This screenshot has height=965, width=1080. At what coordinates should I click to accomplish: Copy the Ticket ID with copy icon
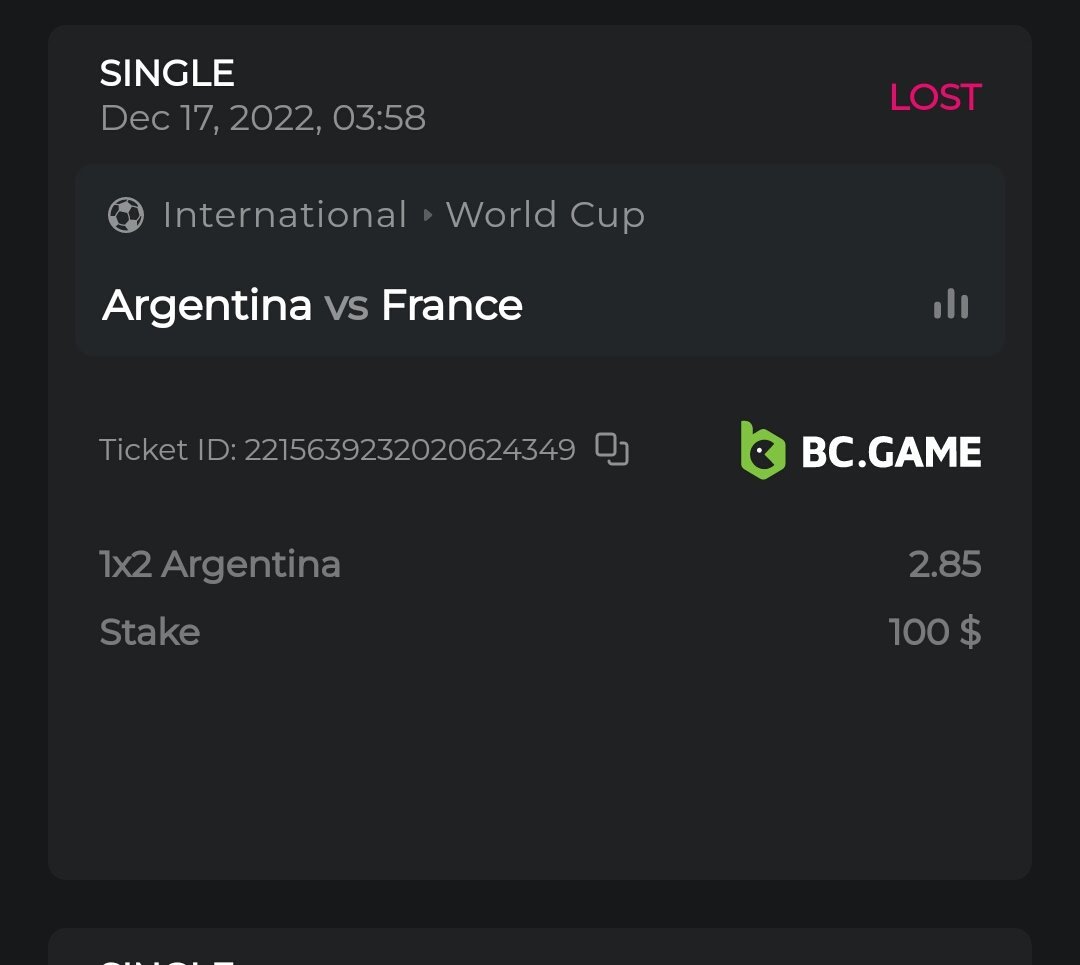tap(612, 449)
